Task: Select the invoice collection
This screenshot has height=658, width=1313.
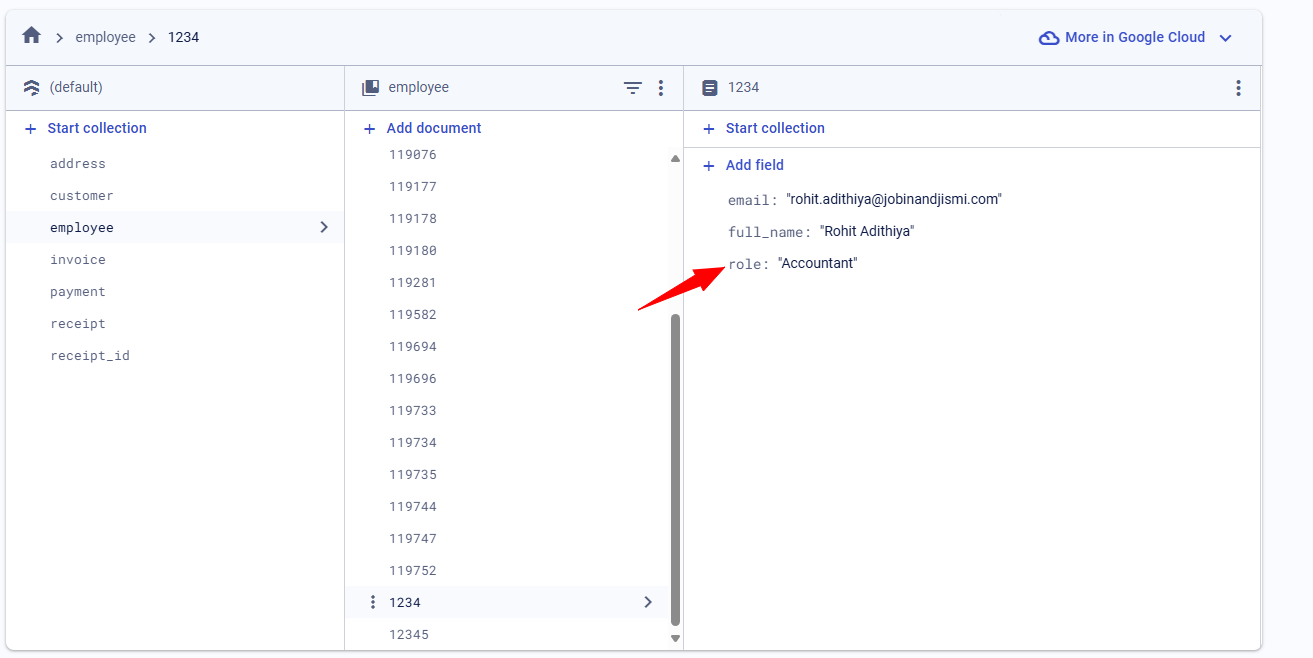Action: point(78,260)
